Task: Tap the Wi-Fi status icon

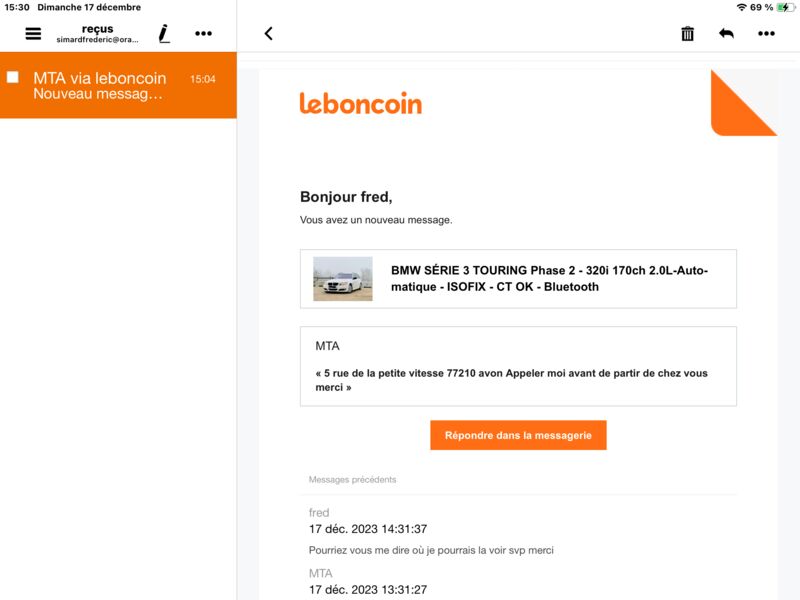Action: click(x=741, y=7)
